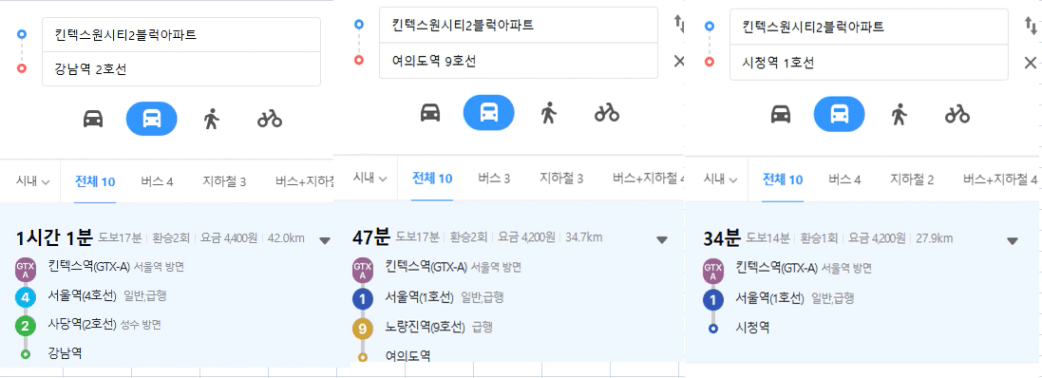Open the 시내 dropdown in the 강남역 panel

click(34, 181)
